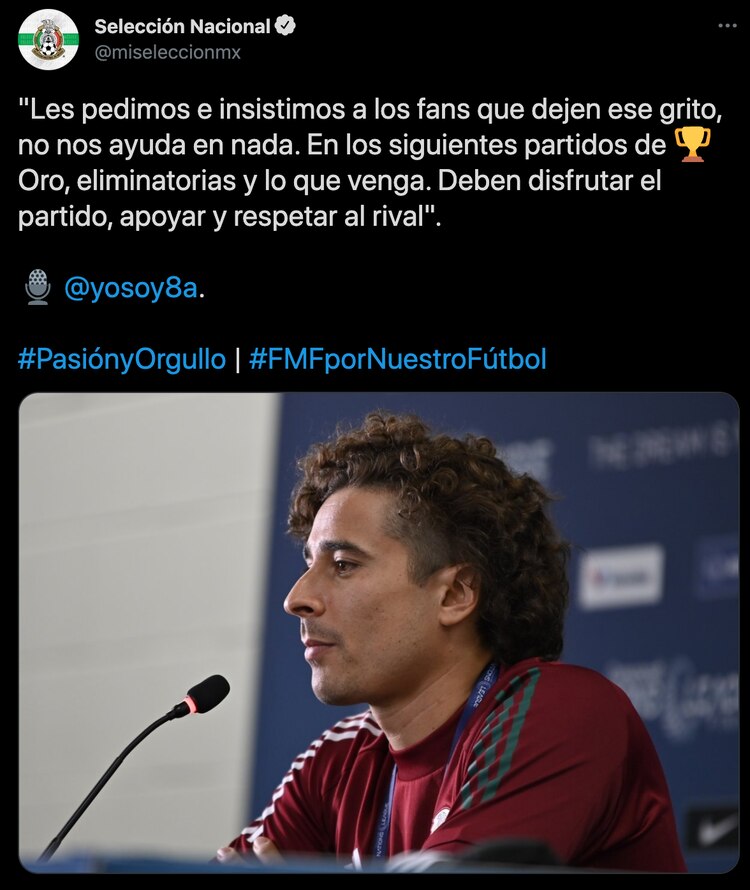
Task: Open the three-dot more options menu
Action: point(727,26)
